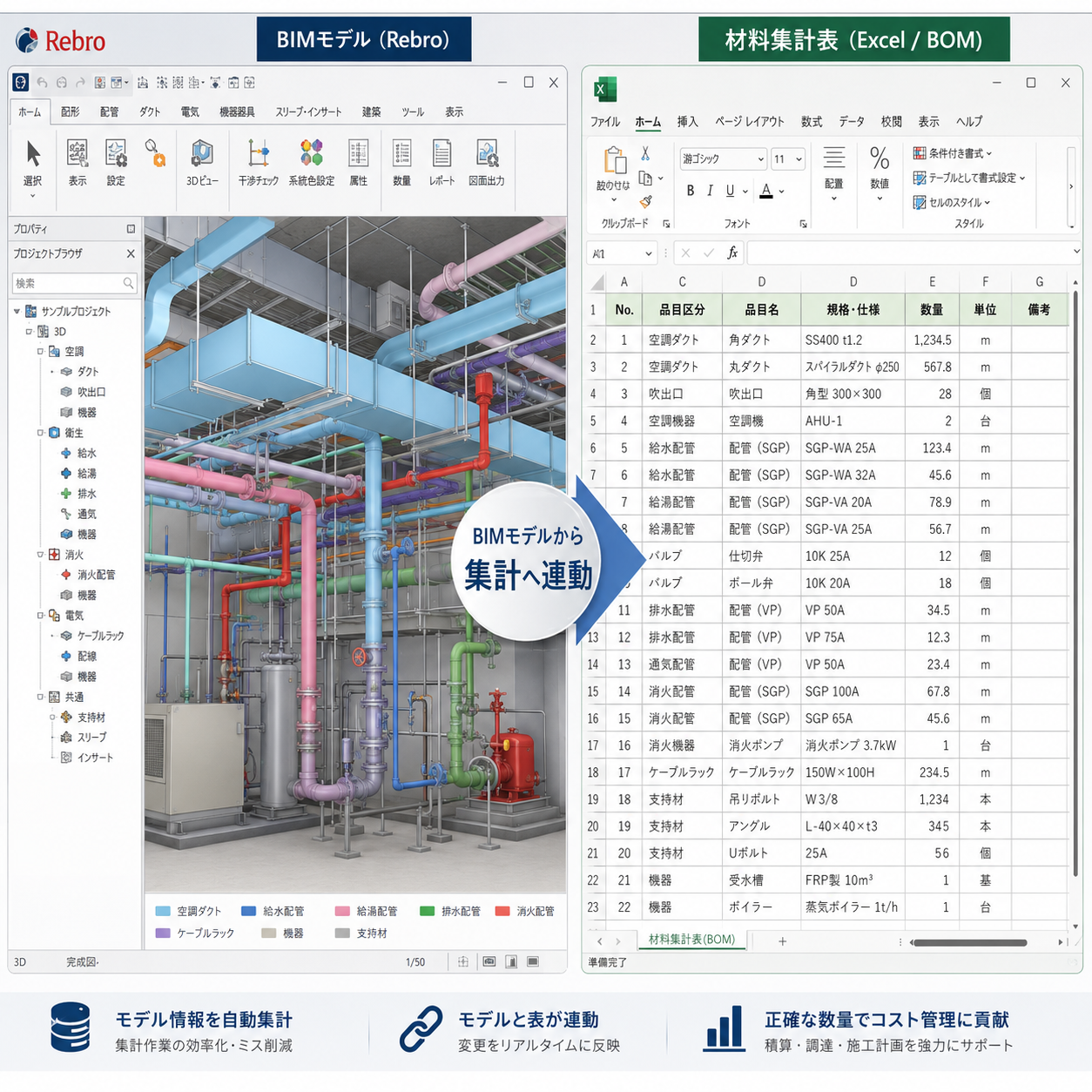
Task: Select the 規格・仕様 header cell
Action: tap(853, 309)
